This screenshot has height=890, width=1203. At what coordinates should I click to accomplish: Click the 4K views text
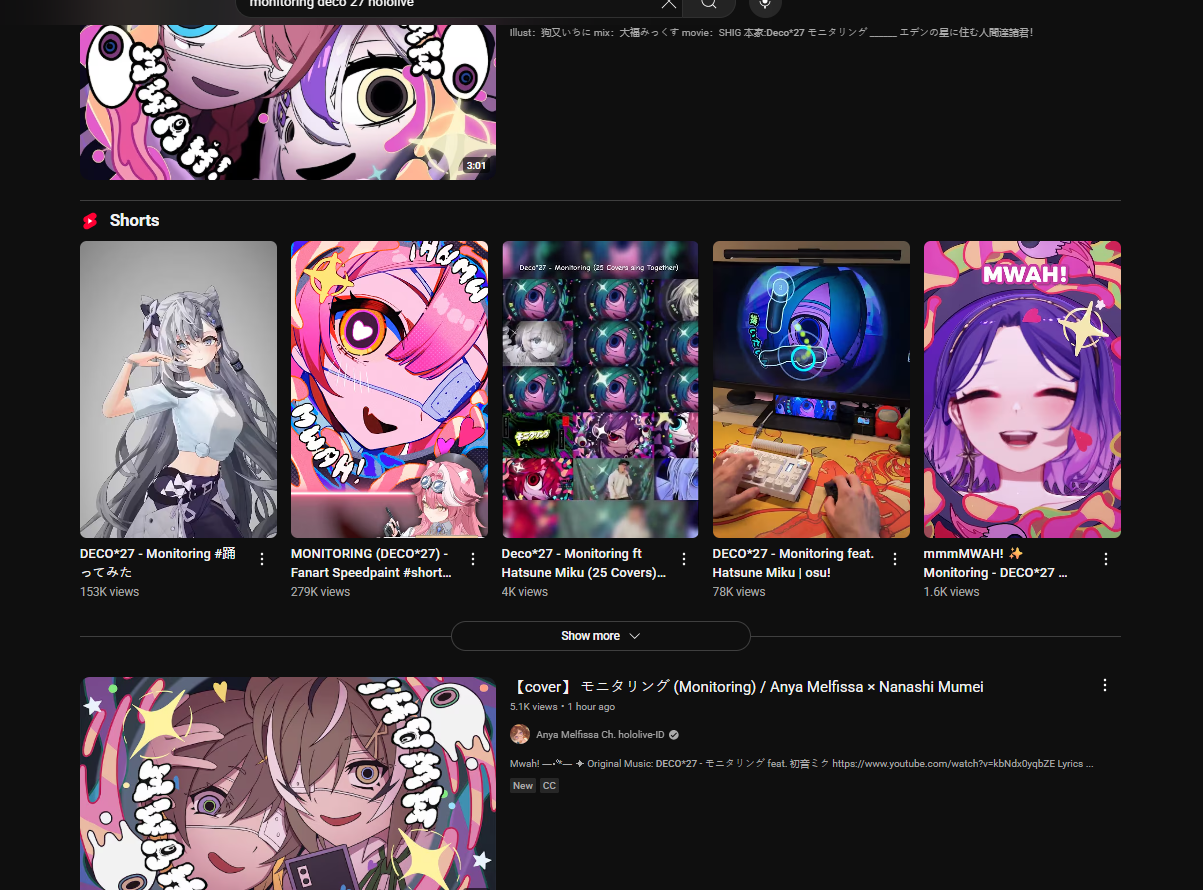[525, 592]
